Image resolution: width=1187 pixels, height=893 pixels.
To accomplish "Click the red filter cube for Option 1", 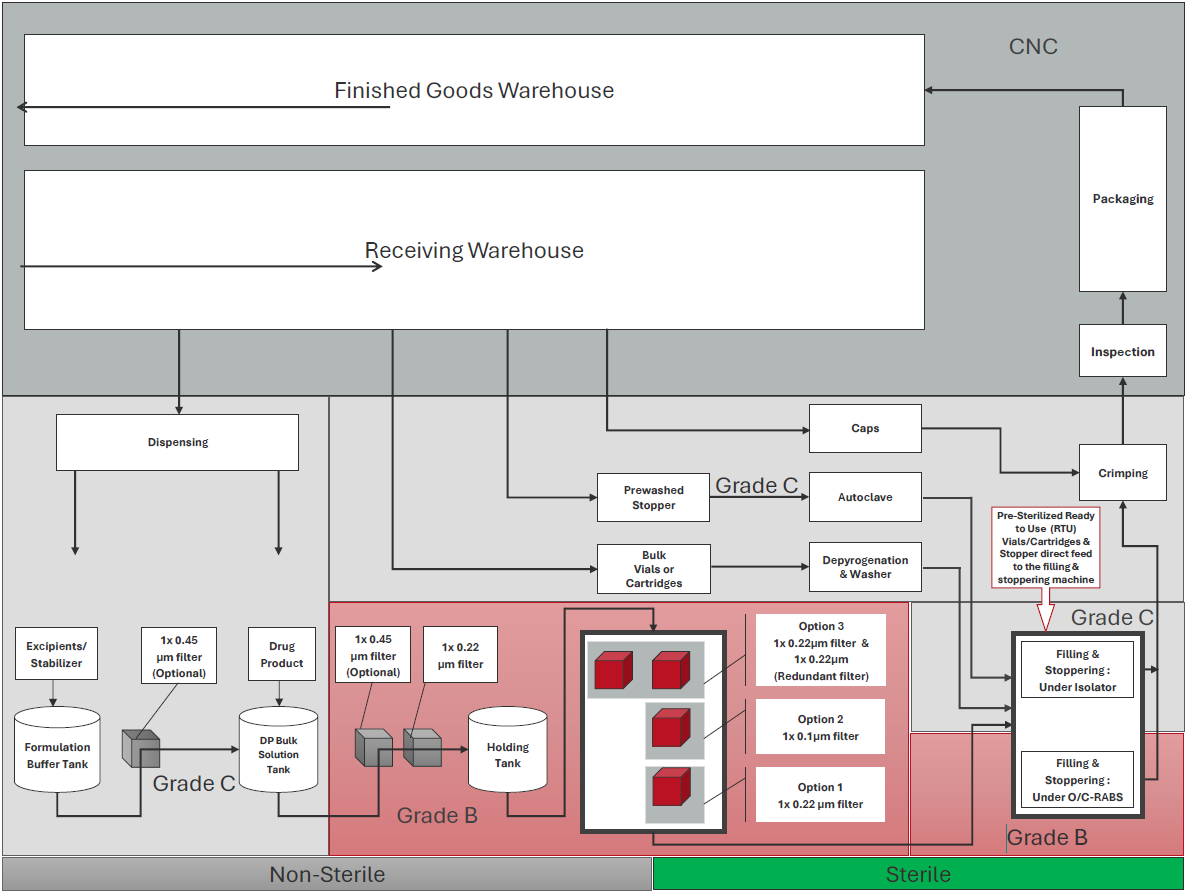I will click(668, 788).
